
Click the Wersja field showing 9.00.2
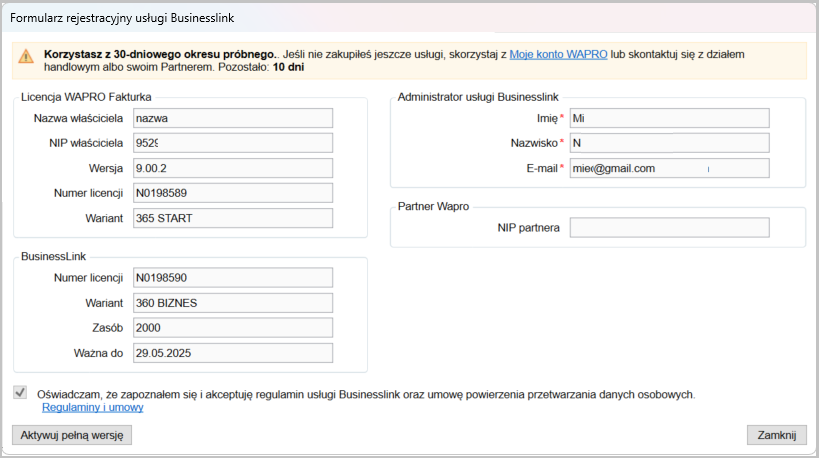pyautogui.click(x=231, y=168)
